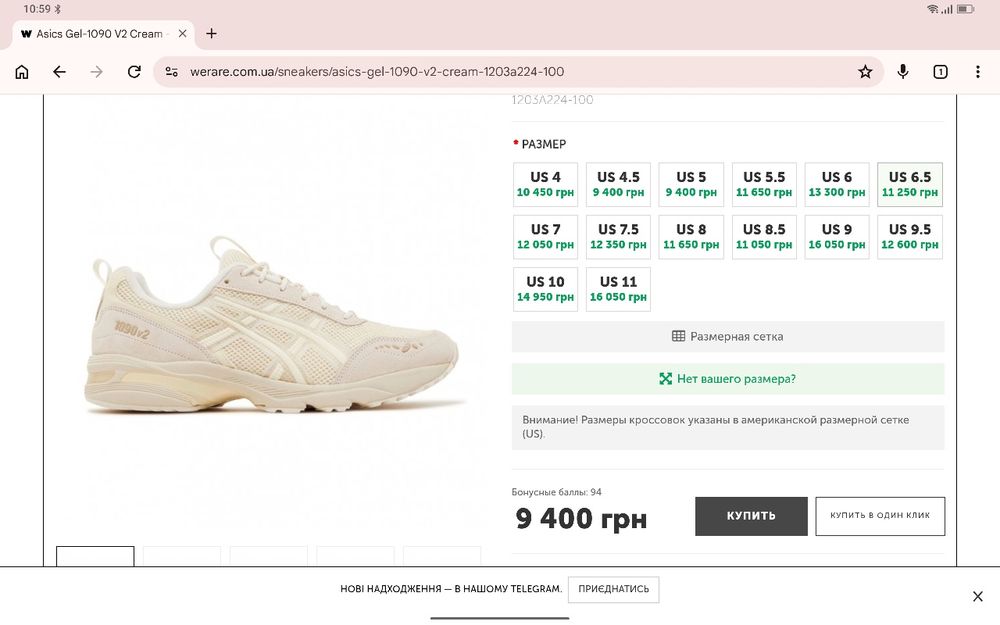Open the browser three-dot menu
The width and height of the screenshot is (1000, 625).
pos(978,71)
